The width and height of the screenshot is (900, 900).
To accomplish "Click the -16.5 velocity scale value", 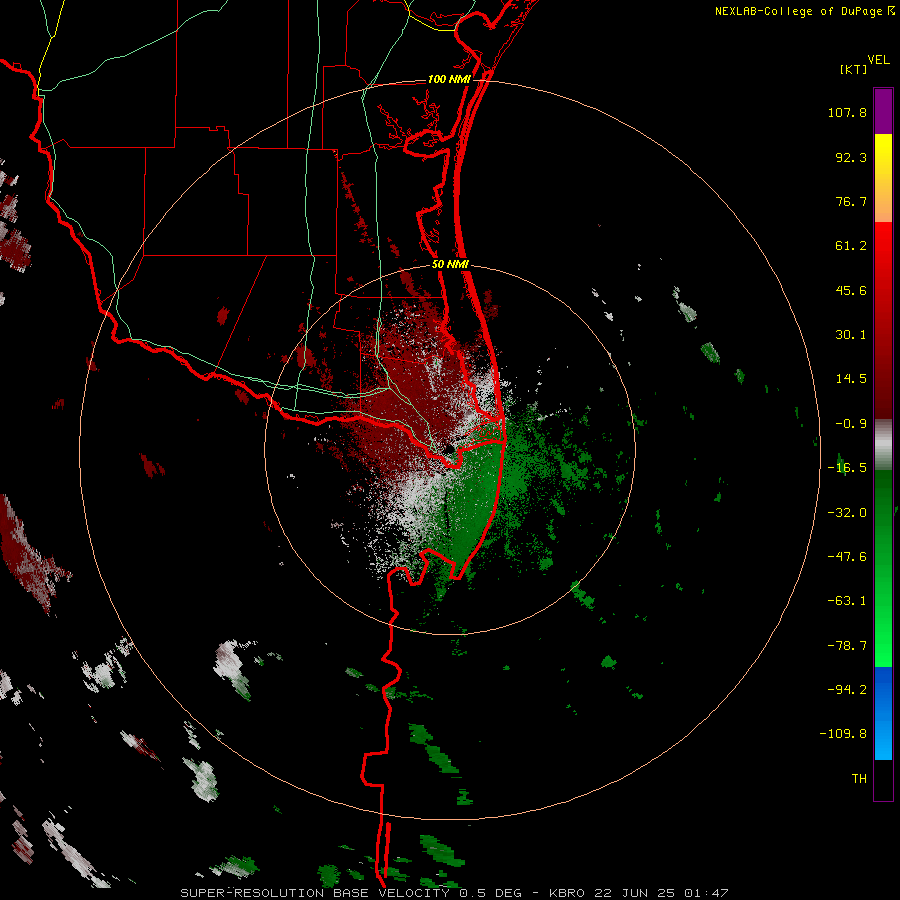I will (x=847, y=468).
